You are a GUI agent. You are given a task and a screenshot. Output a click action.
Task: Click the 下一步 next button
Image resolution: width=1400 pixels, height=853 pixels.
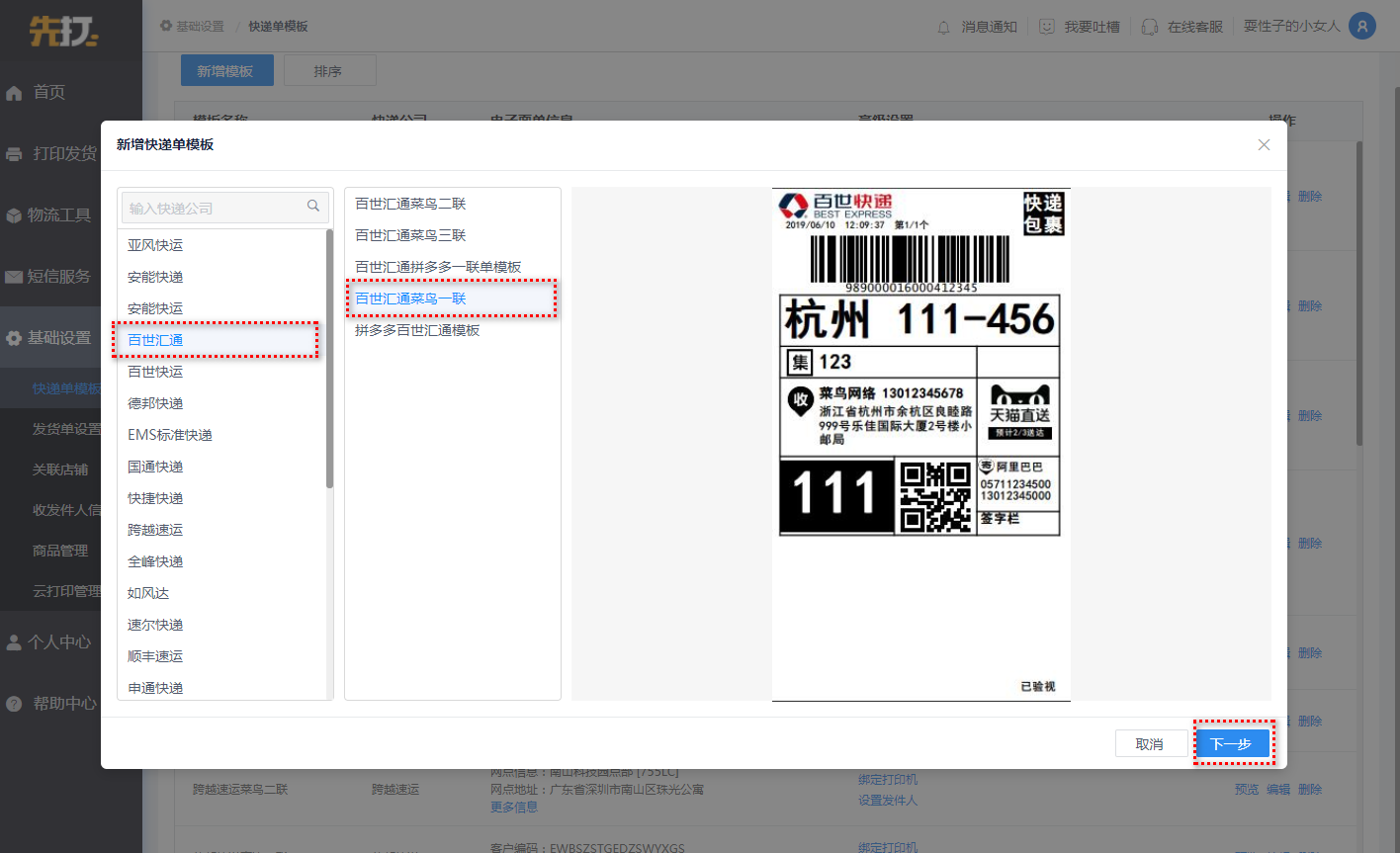pos(1231,744)
